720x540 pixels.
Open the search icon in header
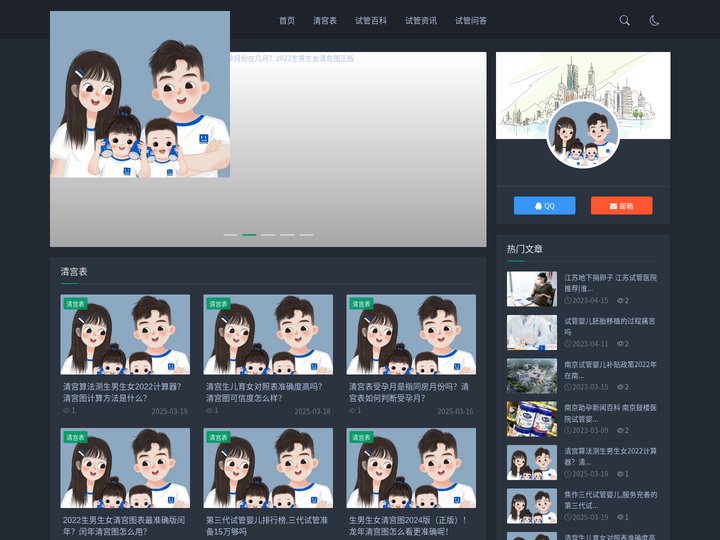point(624,20)
